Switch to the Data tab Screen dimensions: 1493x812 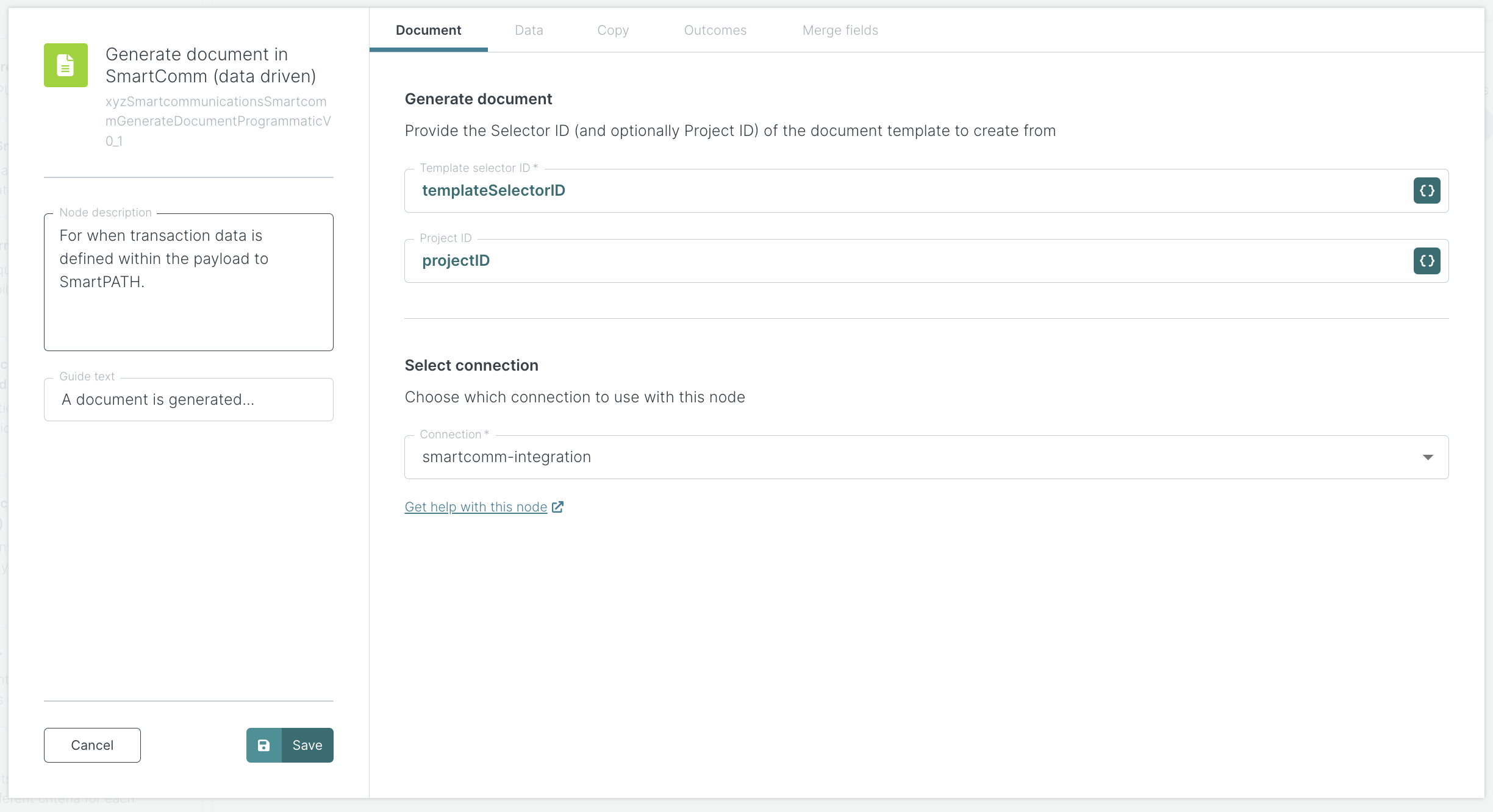coord(529,30)
